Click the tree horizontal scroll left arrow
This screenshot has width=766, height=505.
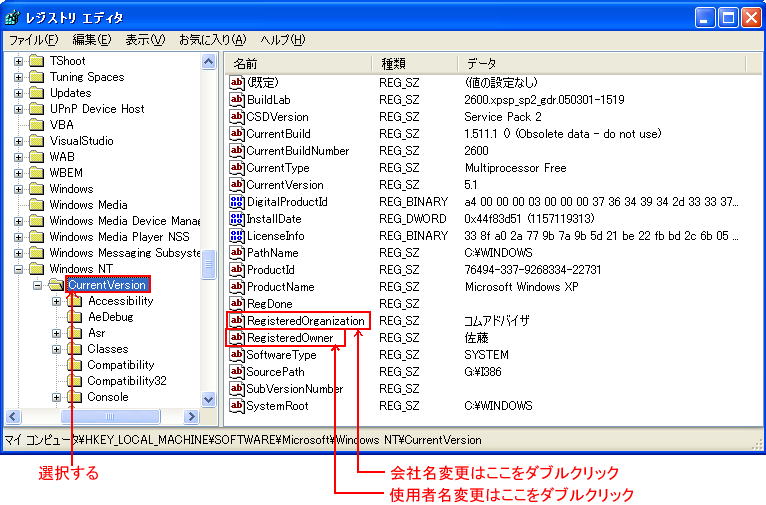pos(13,417)
